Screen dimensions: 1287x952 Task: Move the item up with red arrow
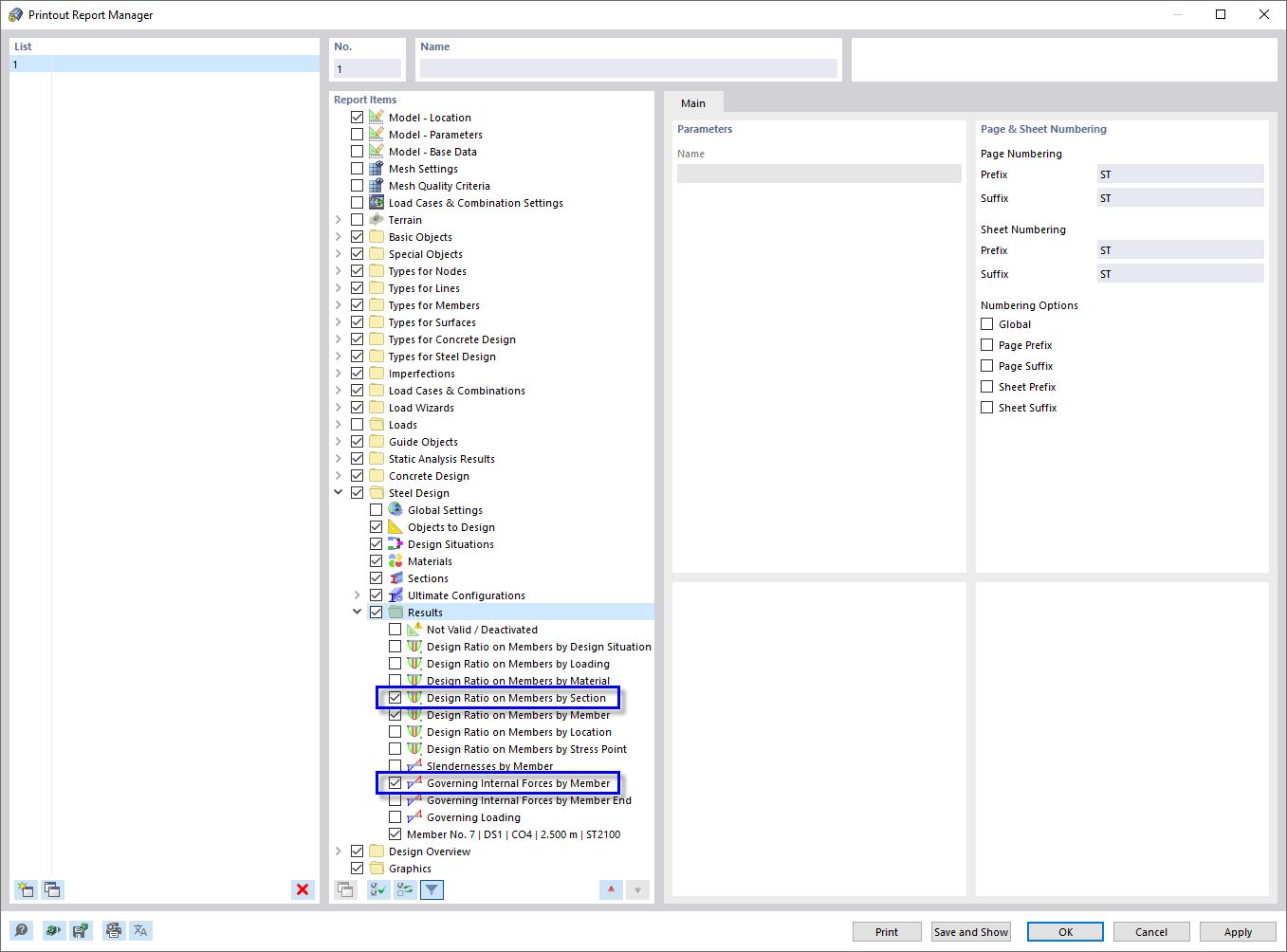tap(611, 889)
